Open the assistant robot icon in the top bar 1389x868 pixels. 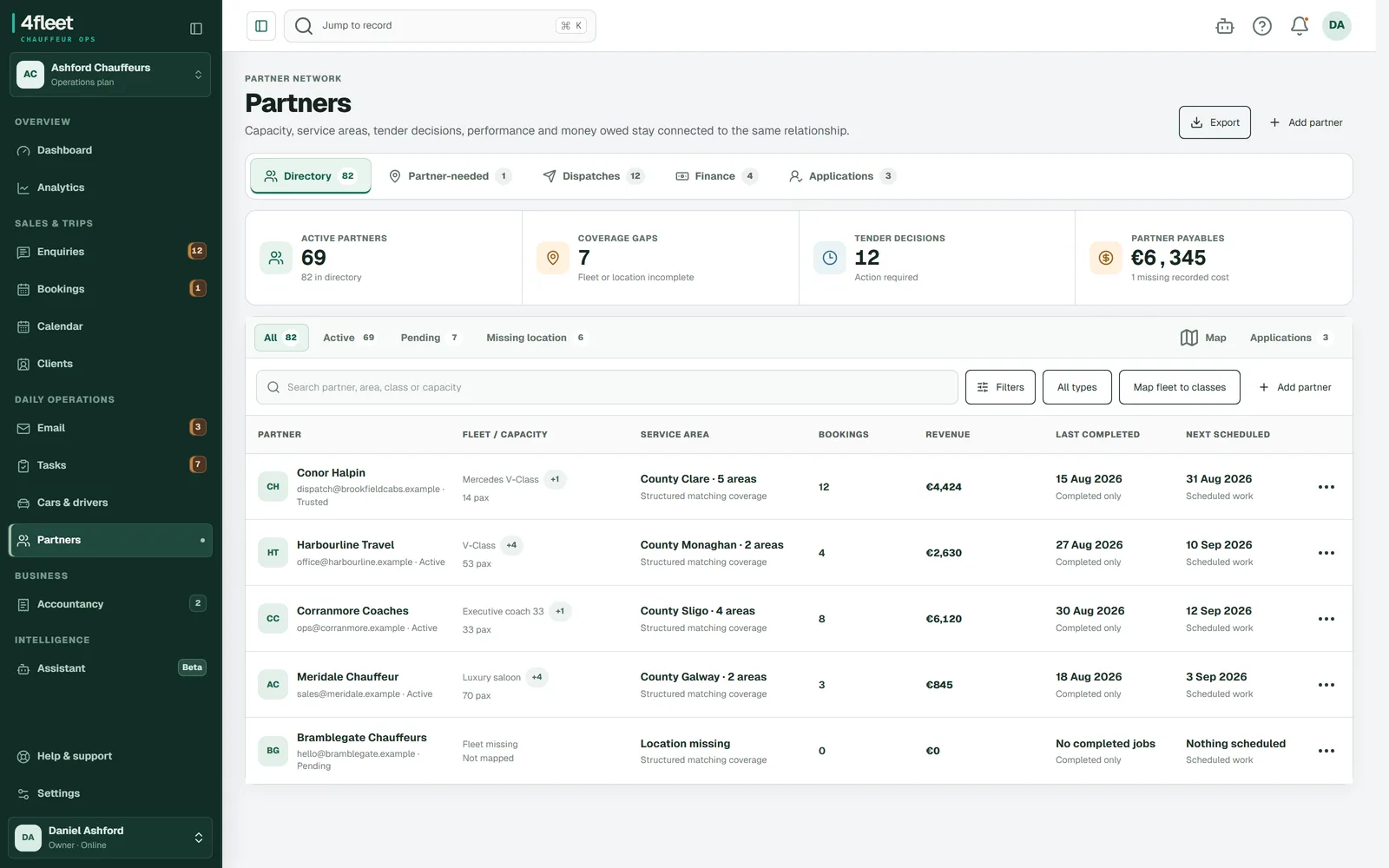[1225, 26]
